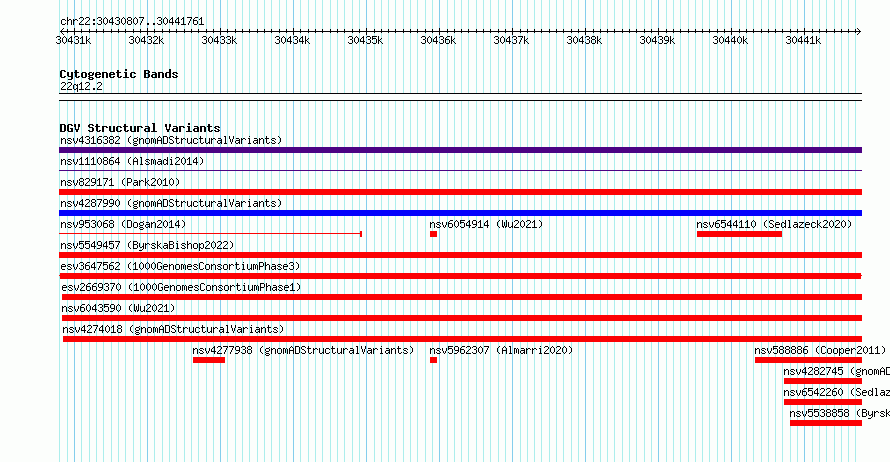The height and width of the screenshot is (462, 890).
Task: Select the thin nsv953068 variant line
Action: [x=211, y=234]
